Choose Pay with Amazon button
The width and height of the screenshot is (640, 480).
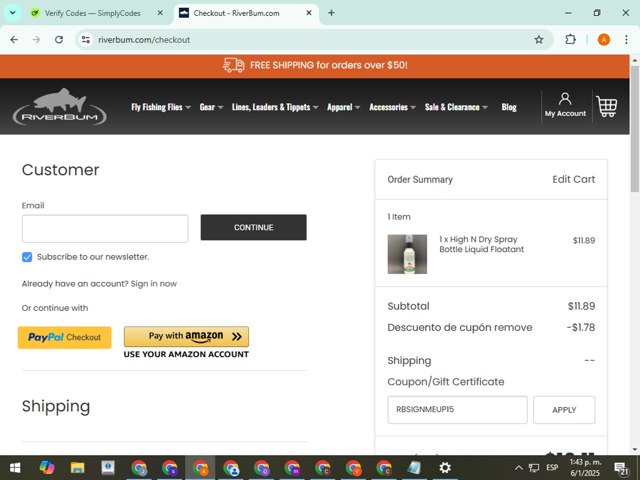pyautogui.click(x=186, y=336)
